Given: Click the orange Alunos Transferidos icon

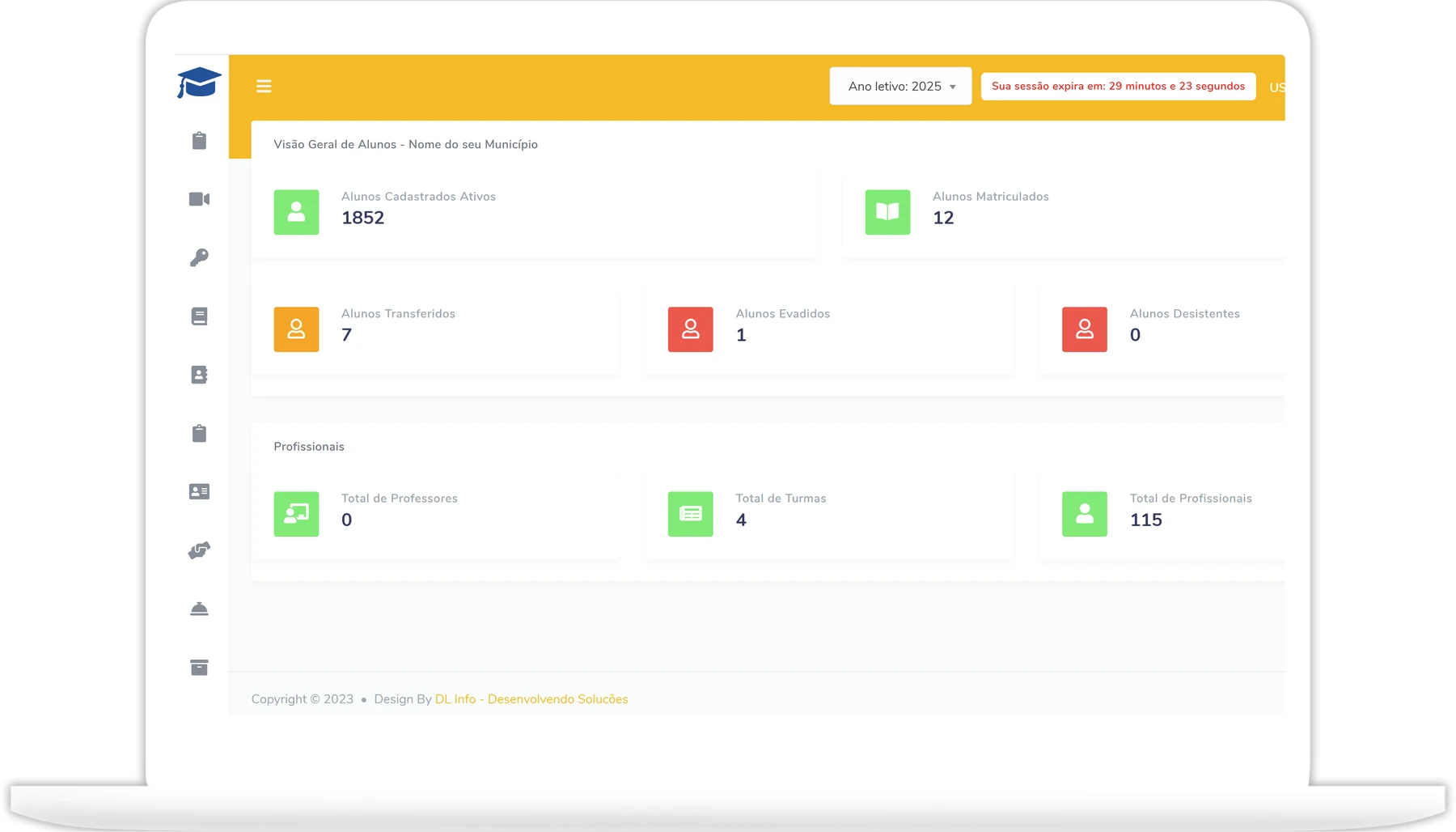Looking at the screenshot, I should (296, 329).
